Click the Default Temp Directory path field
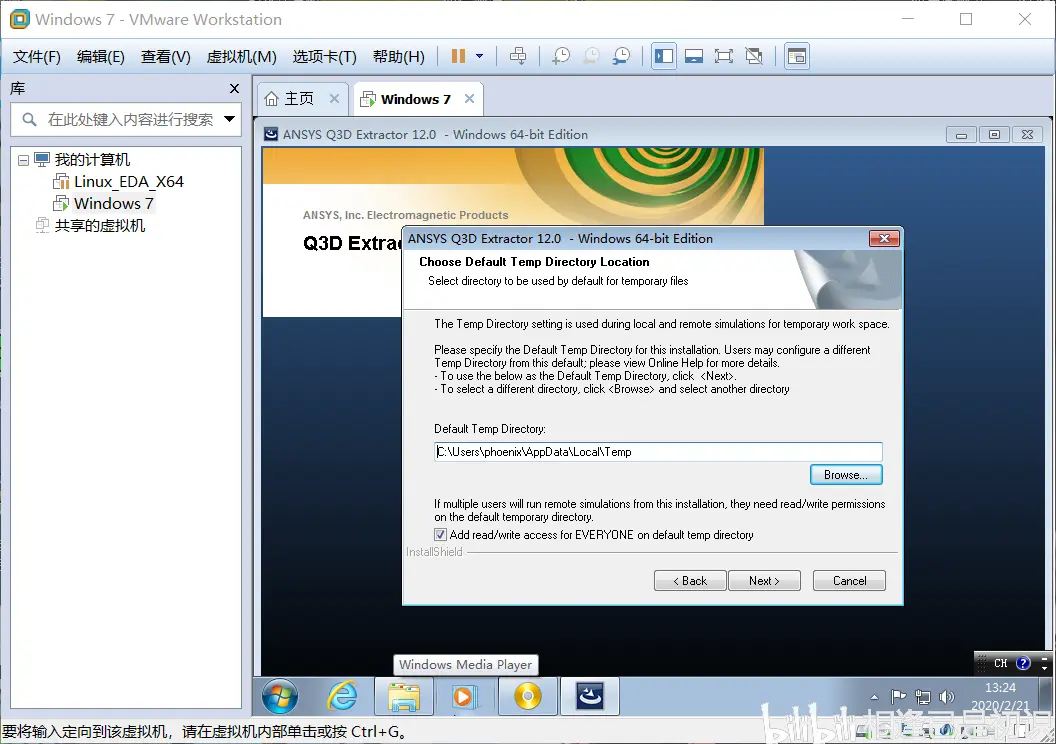Viewport: 1056px width, 744px height. [x=658, y=452]
